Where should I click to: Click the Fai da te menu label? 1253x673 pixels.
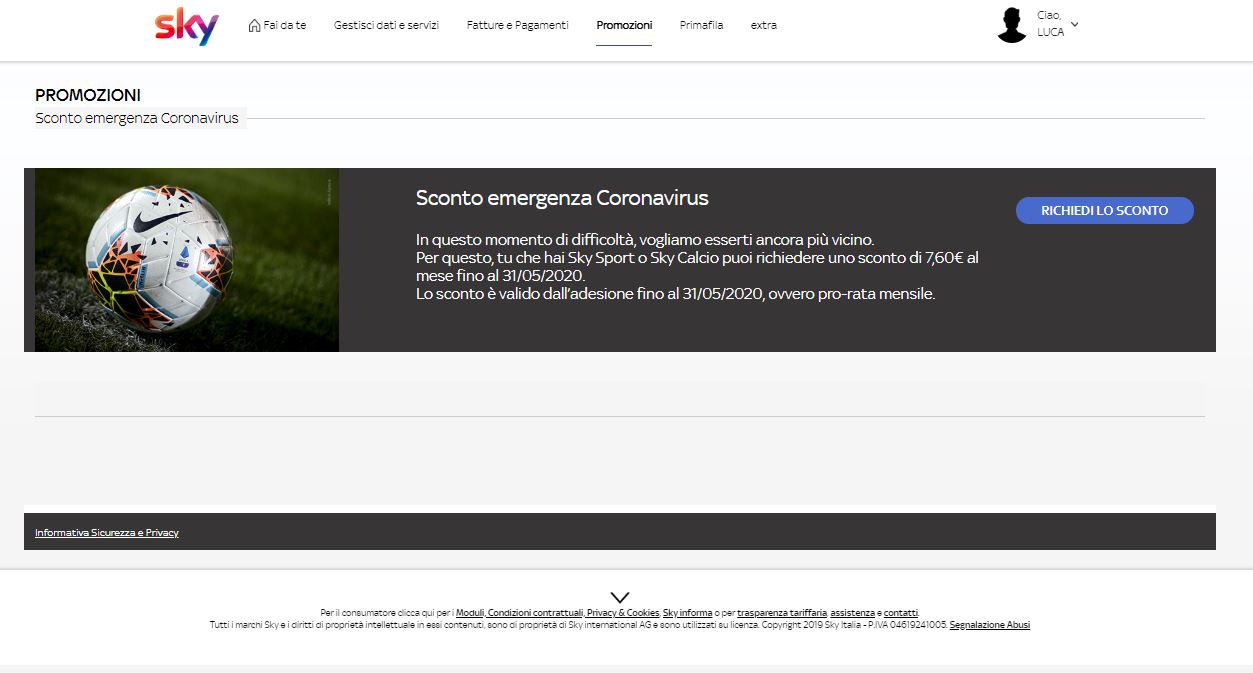[x=285, y=25]
